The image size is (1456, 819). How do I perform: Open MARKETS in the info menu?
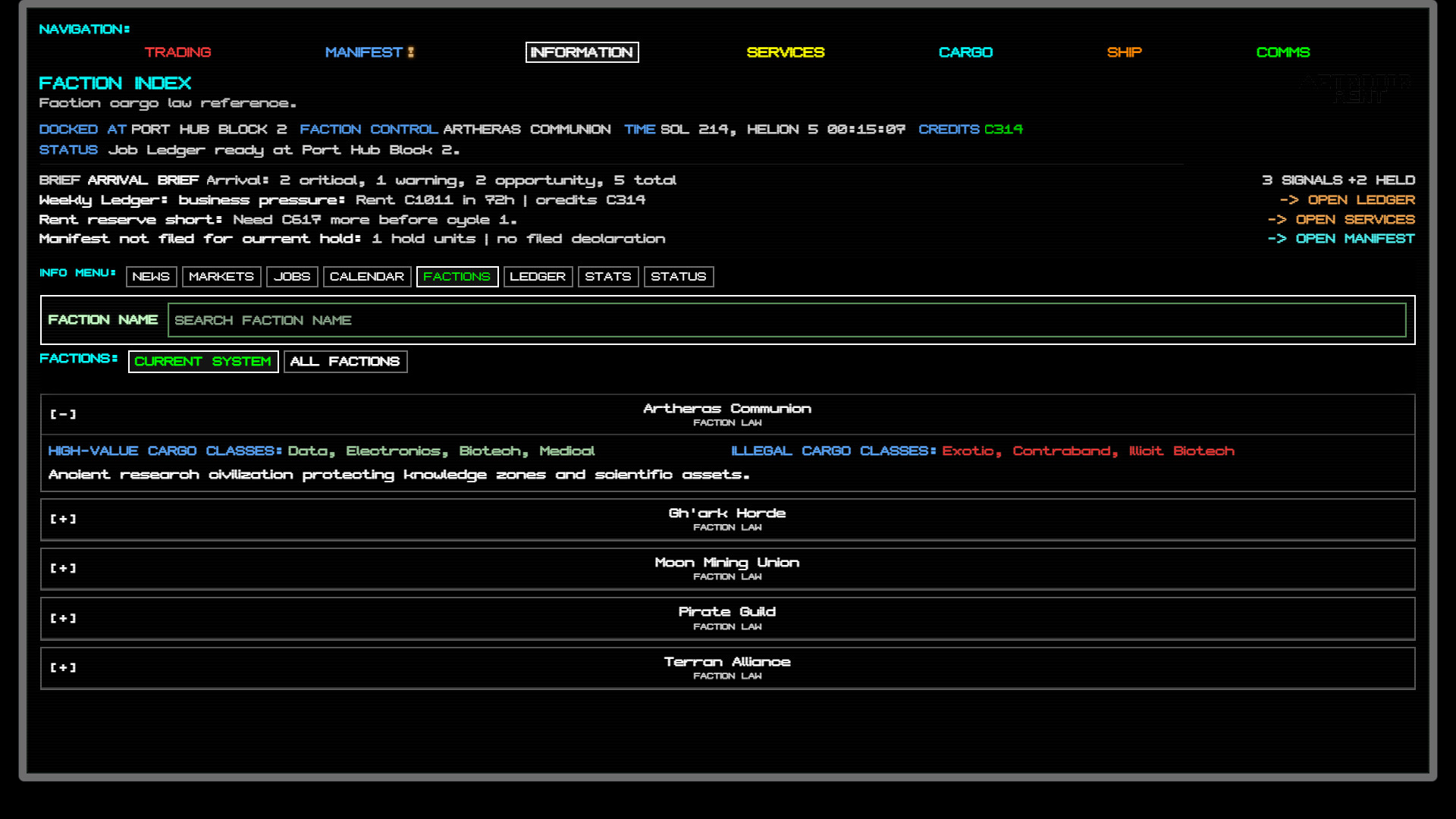tap(221, 277)
